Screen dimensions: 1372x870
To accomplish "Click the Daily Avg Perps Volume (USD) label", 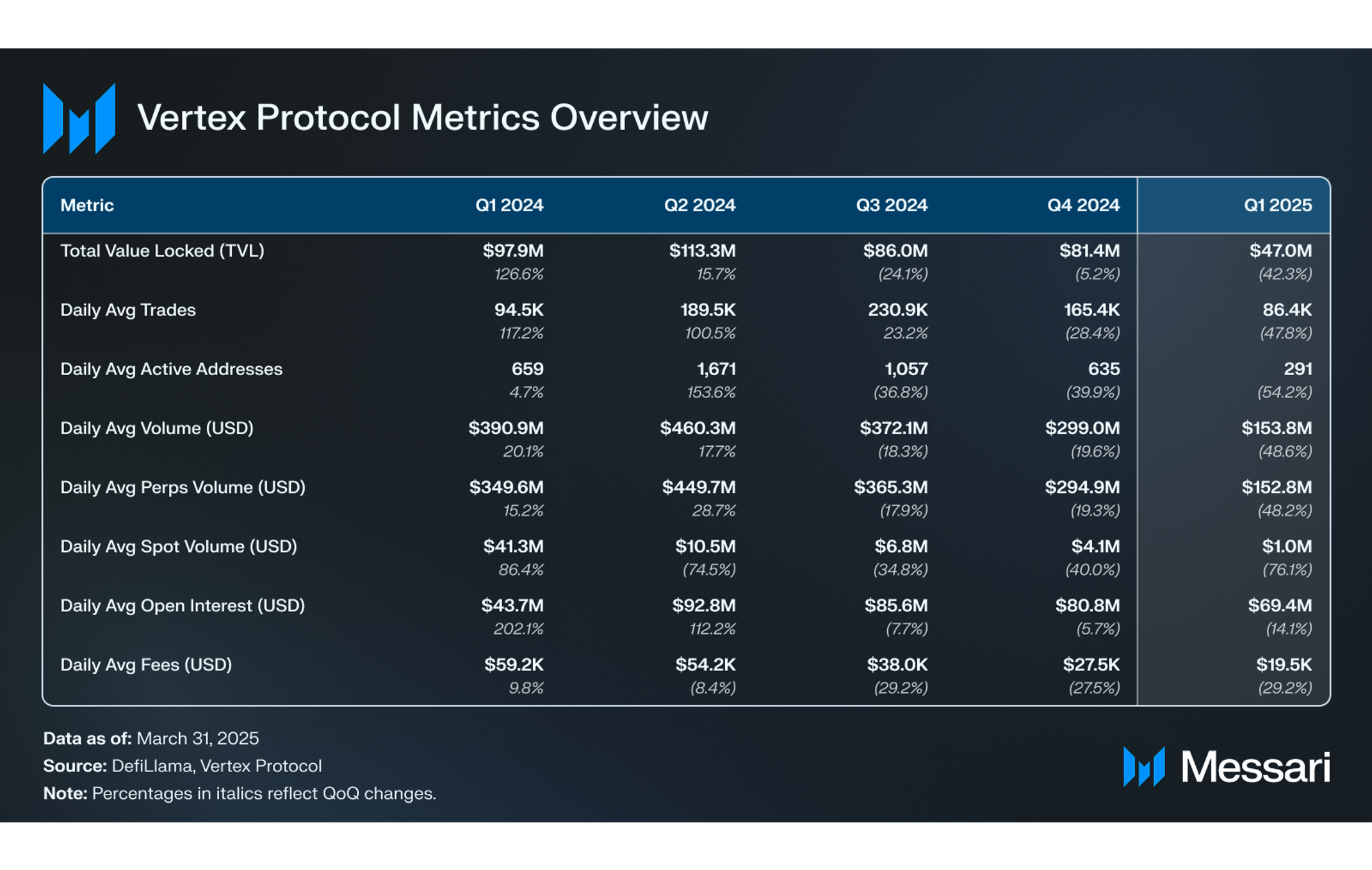I will click(x=183, y=487).
